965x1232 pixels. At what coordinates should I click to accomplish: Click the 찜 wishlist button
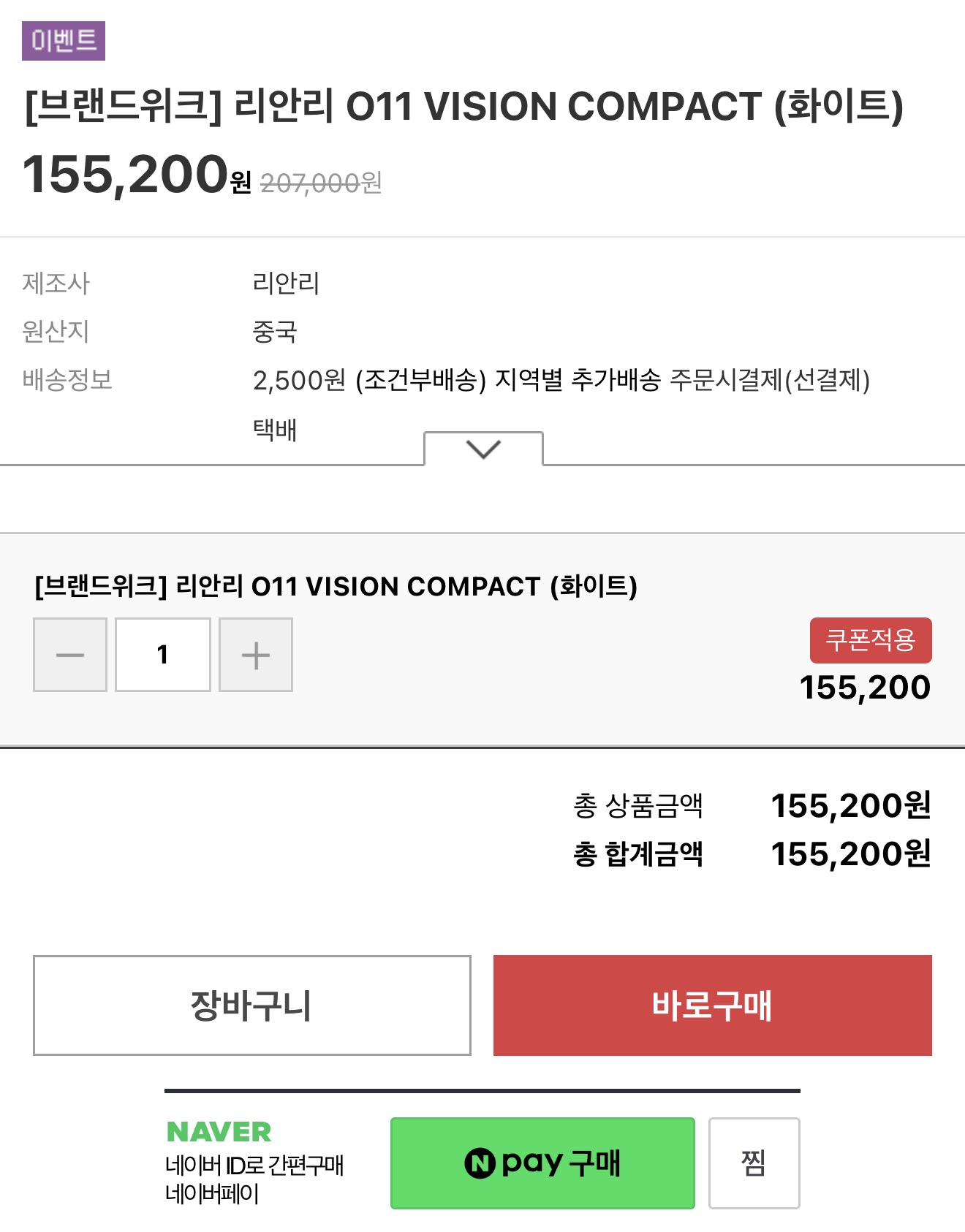tap(754, 1163)
